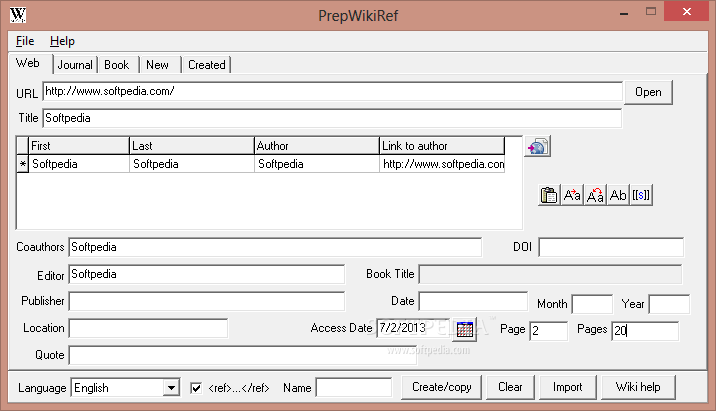
Task: Click the DOI input field
Action: (611, 247)
